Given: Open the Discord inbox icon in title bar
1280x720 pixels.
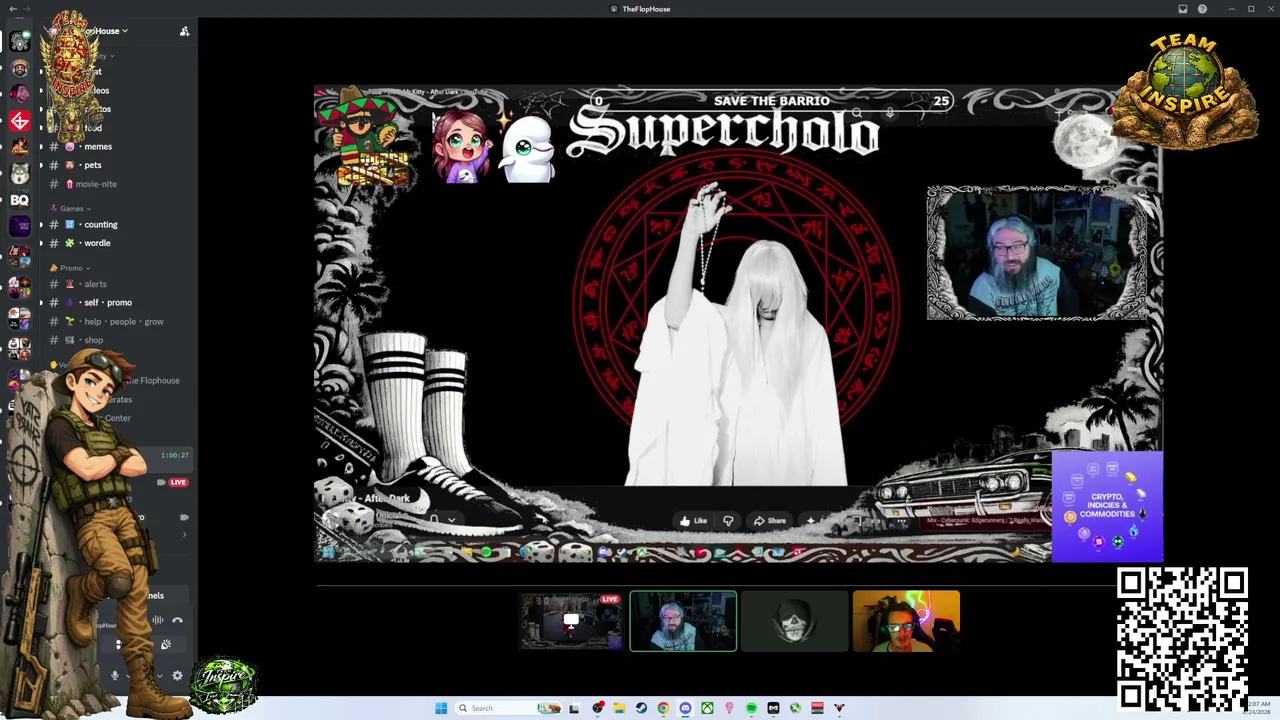Looking at the screenshot, I should (x=1183, y=9).
